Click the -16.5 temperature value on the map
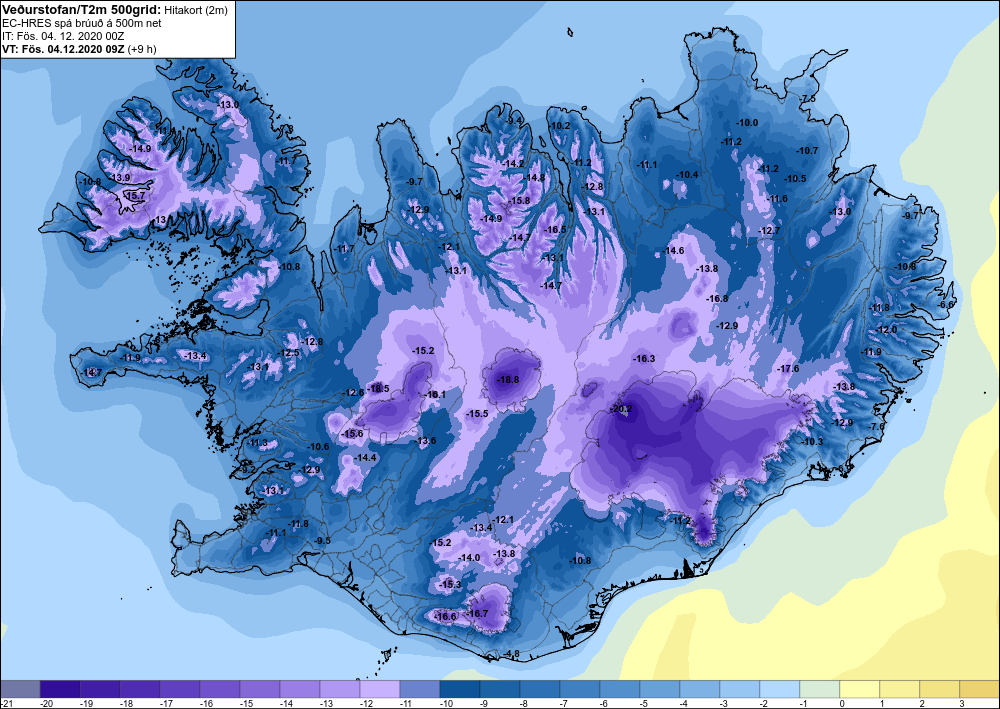 click(x=555, y=230)
